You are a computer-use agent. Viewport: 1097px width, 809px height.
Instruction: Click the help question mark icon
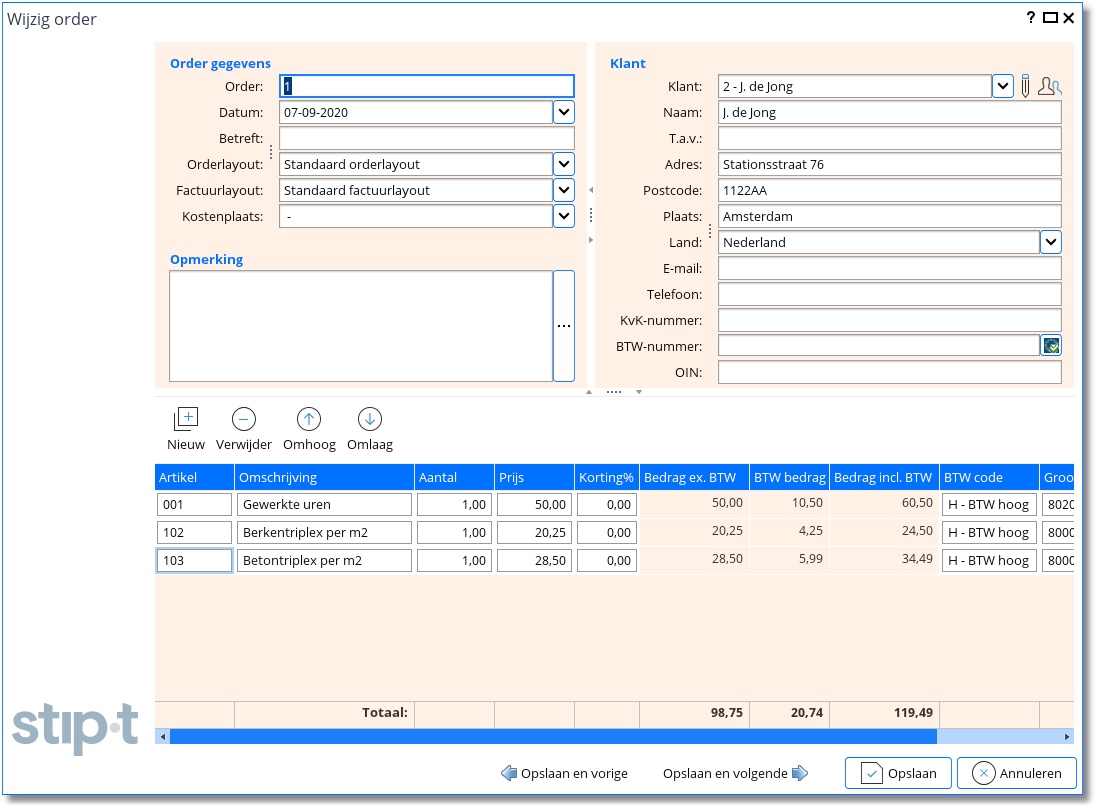pos(1031,18)
